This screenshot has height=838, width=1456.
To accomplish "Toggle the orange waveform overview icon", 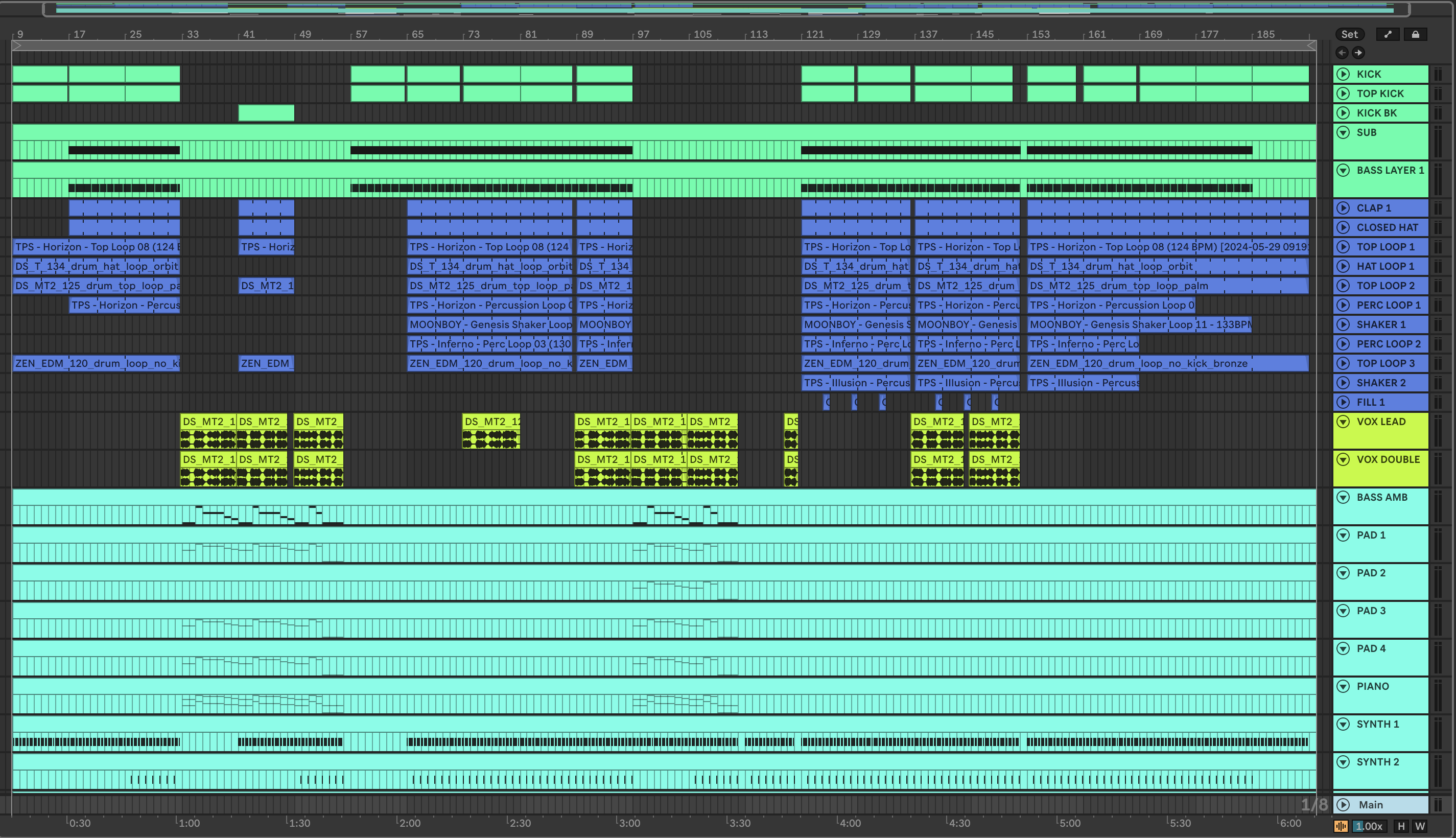I will pyautogui.click(x=1341, y=826).
